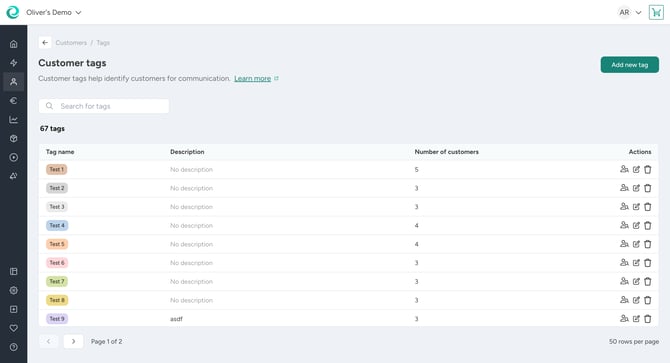The height and width of the screenshot is (363, 670).
Task: Click the Add new tag button
Action: point(629,65)
